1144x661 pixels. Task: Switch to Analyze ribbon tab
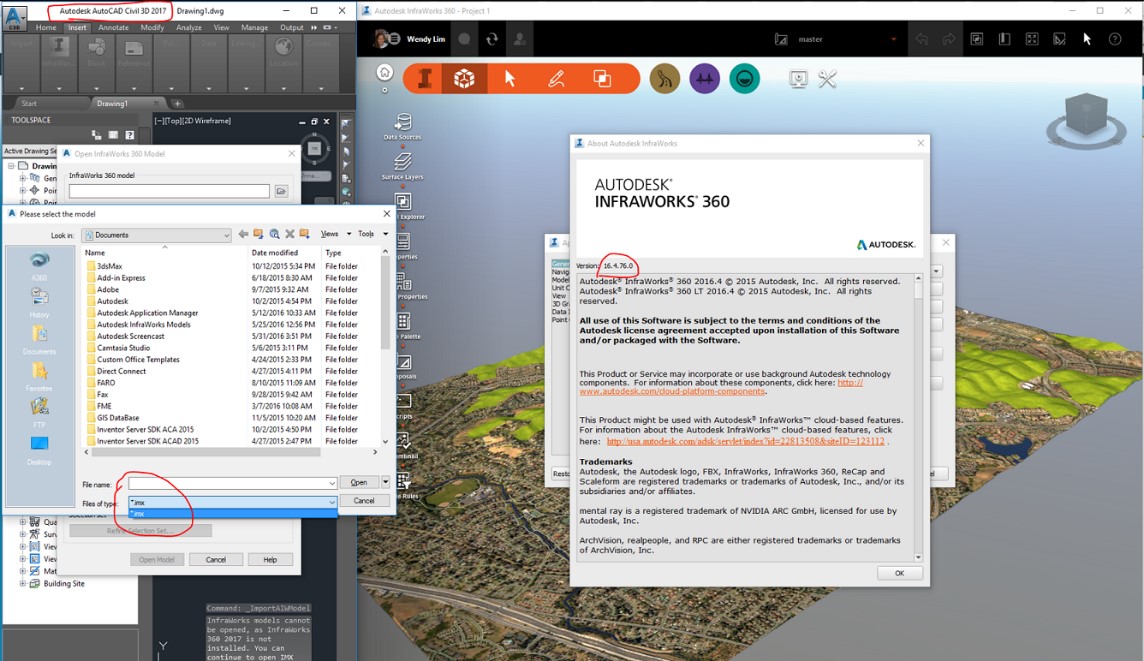[x=188, y=28]
